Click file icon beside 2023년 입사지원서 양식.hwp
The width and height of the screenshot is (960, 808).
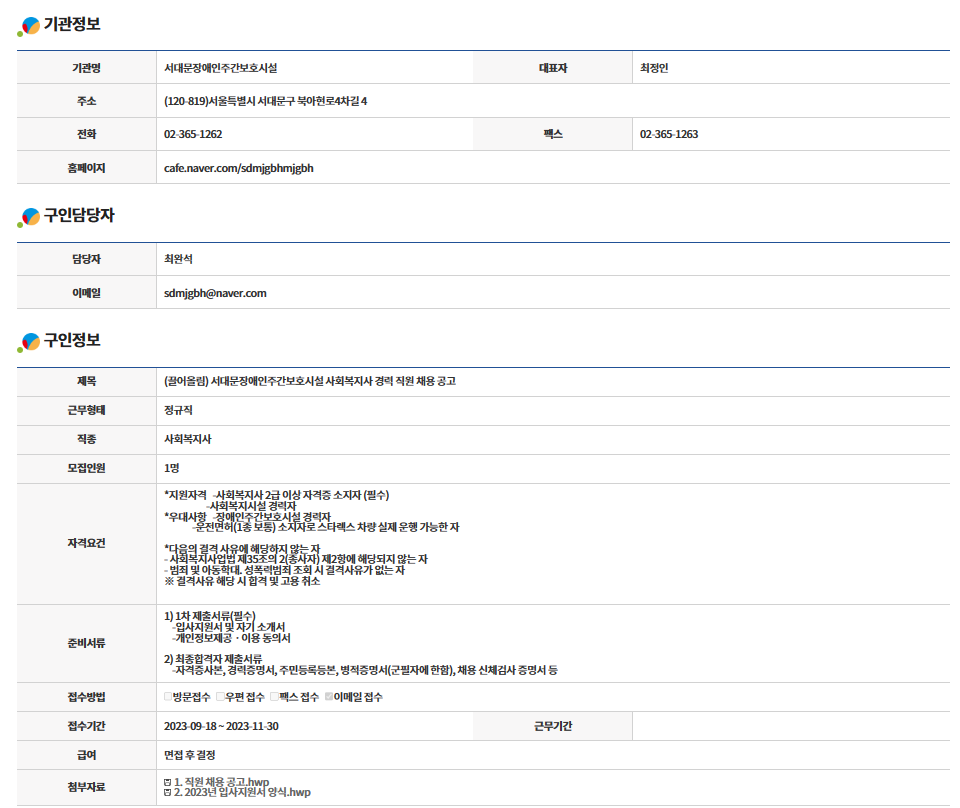coord(167,792)
